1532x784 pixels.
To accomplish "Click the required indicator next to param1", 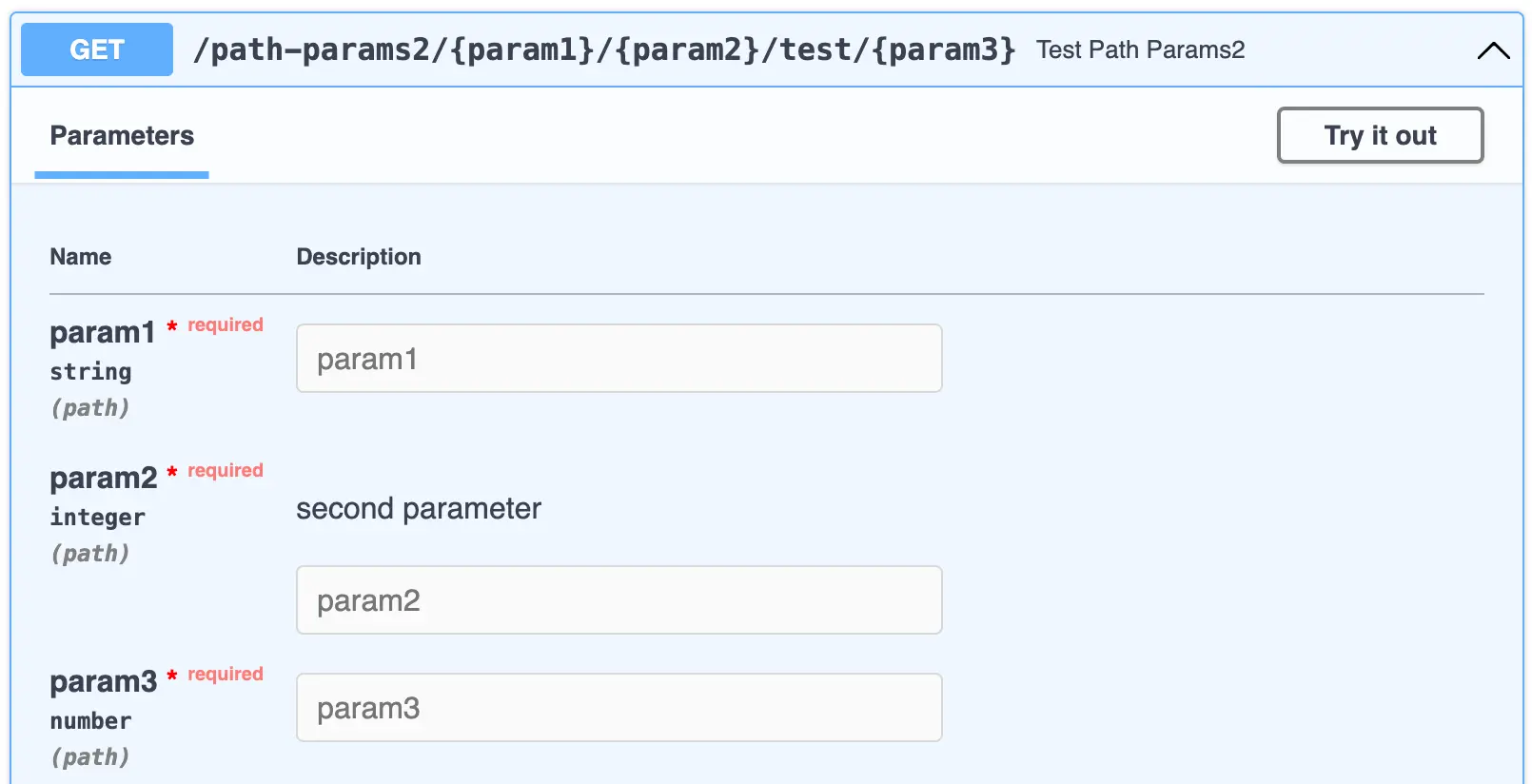I will [x=225, y=324].
